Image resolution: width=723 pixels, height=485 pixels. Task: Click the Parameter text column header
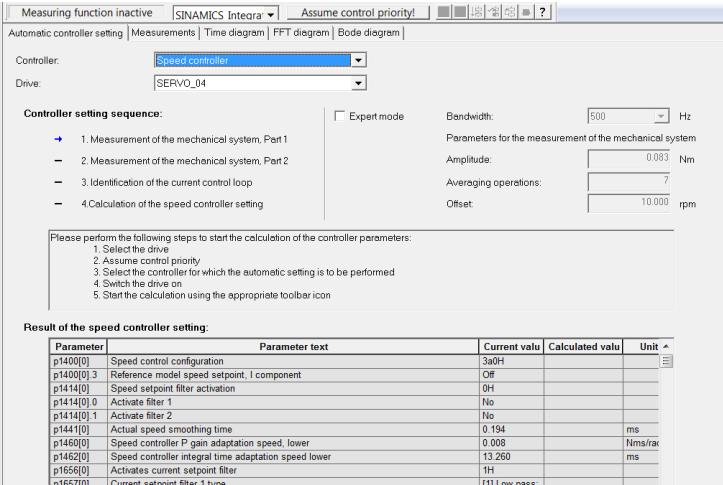tap(293, 347)
